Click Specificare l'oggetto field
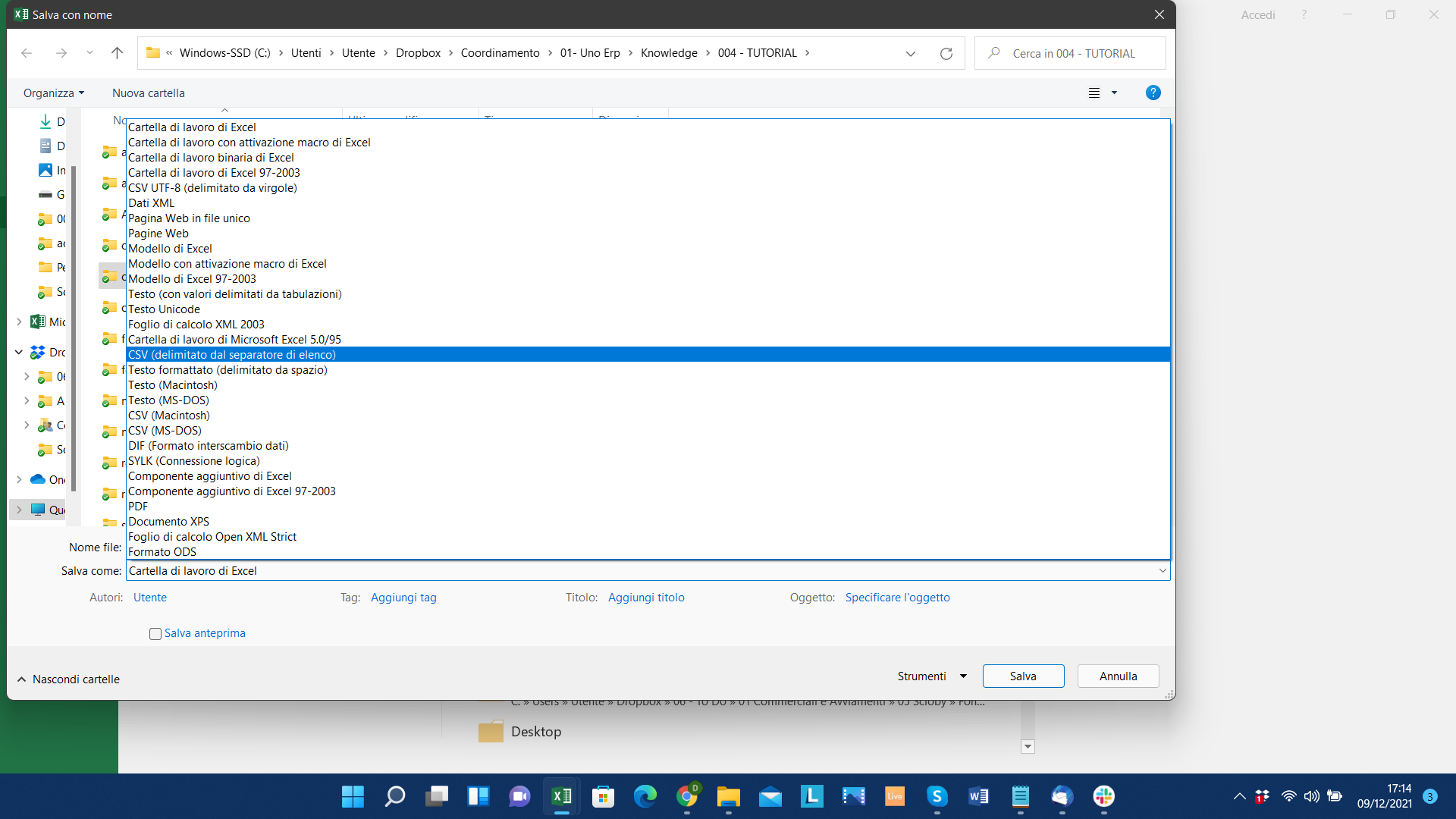 click(x=897, y=598)
